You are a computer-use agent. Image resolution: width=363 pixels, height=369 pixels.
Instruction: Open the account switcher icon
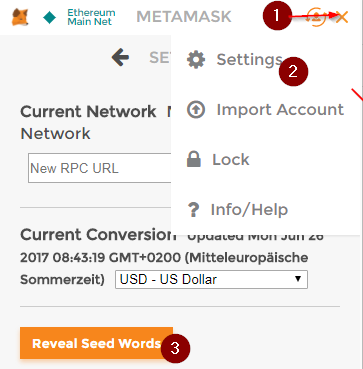click(x=316, y=17)
